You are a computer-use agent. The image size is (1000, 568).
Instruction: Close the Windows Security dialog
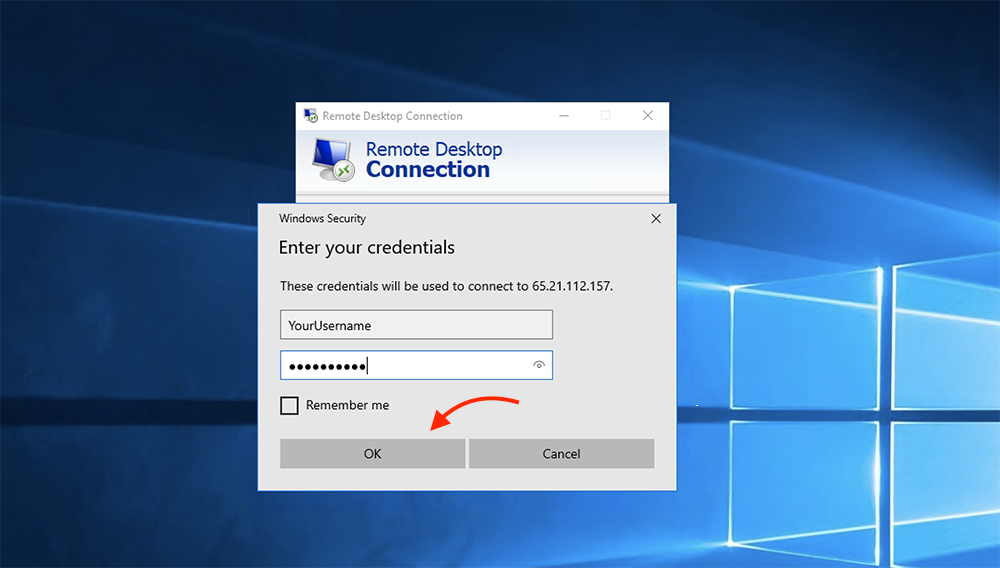[656, 219]
